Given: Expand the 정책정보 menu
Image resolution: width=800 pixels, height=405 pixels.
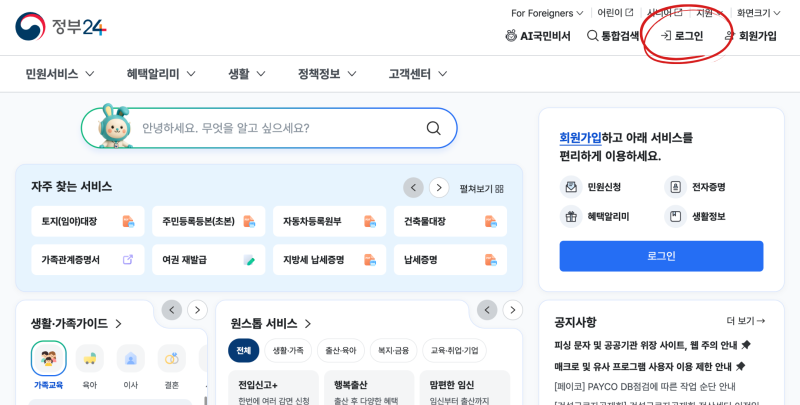Looking at the screenshot, I should point(327,74).
